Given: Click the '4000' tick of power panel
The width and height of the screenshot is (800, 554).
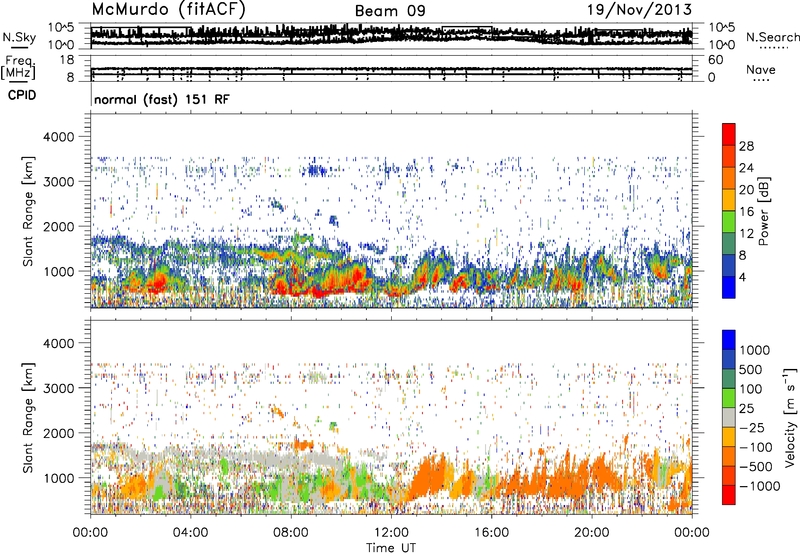Looking at the screenshot, I should tap(61, 137).
